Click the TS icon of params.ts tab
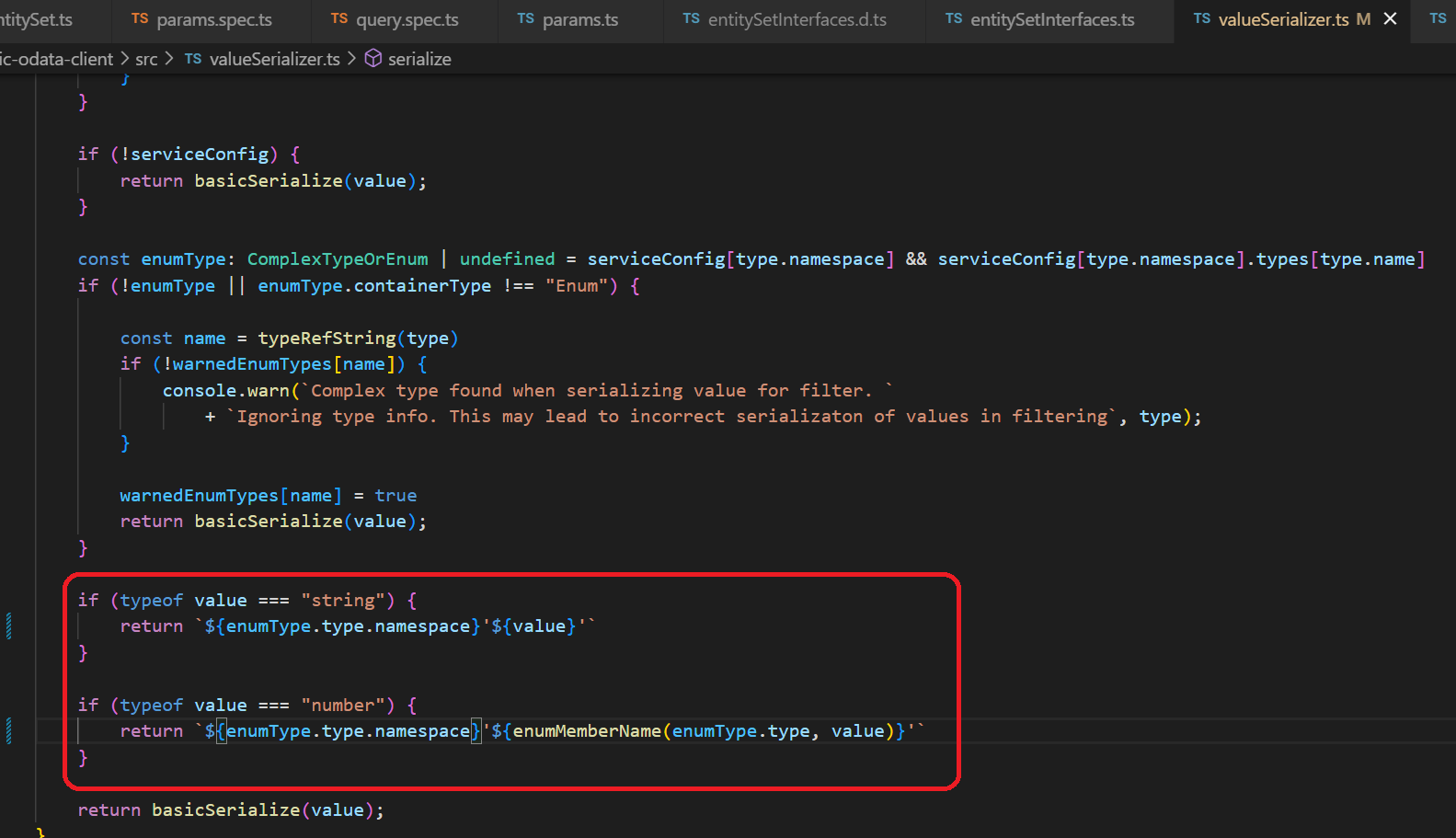Screen dimensions: 1456x838 525,18
